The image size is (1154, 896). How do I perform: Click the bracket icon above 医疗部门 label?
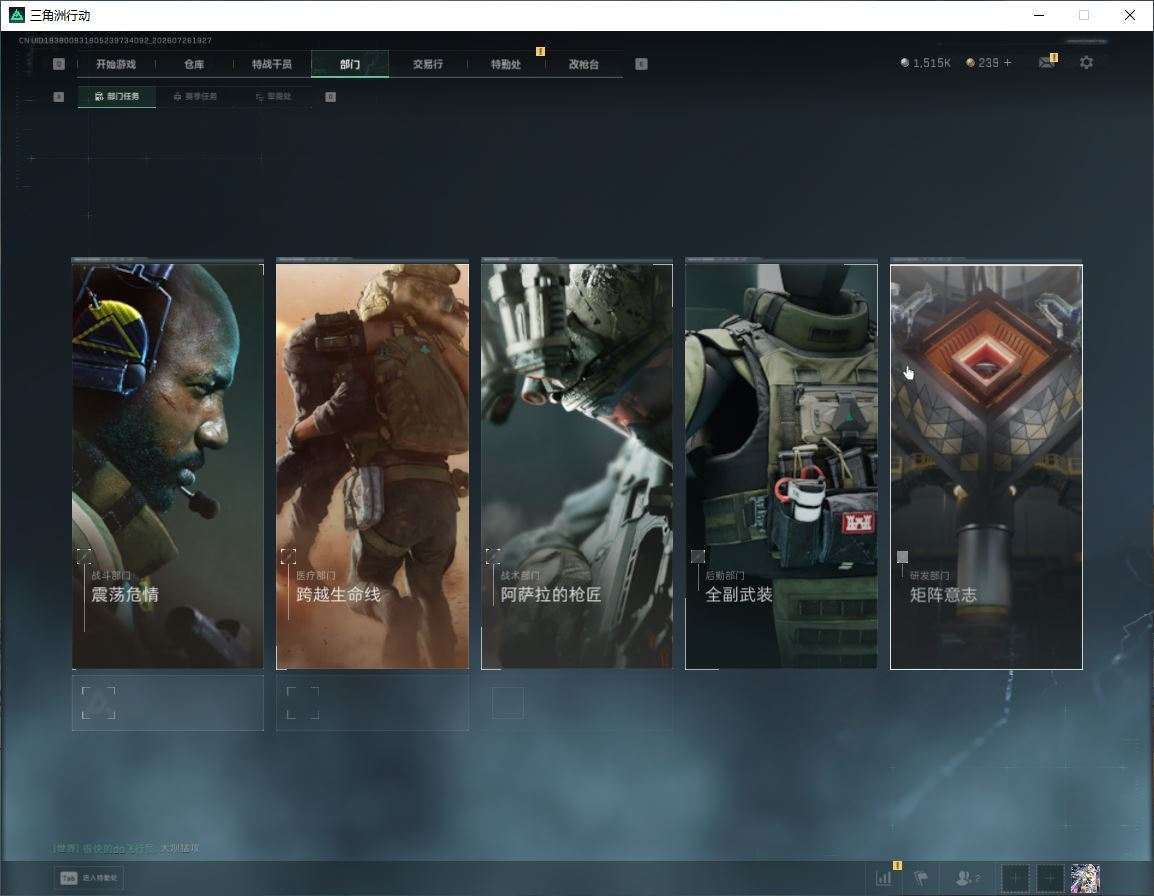click(x=288, y=556)
